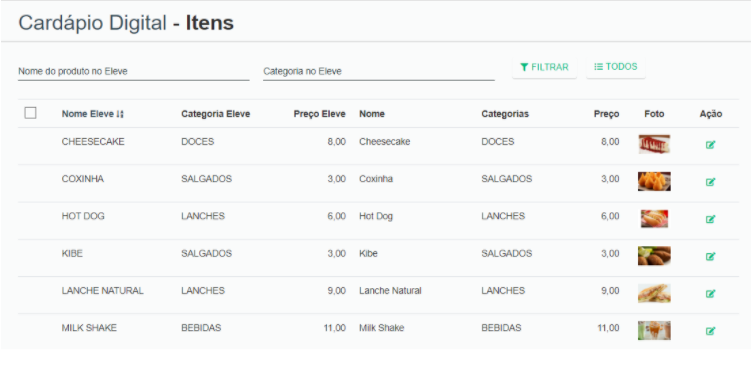Tick the select-all checkbox in header
751x374 pixels.
pos(30,113)
